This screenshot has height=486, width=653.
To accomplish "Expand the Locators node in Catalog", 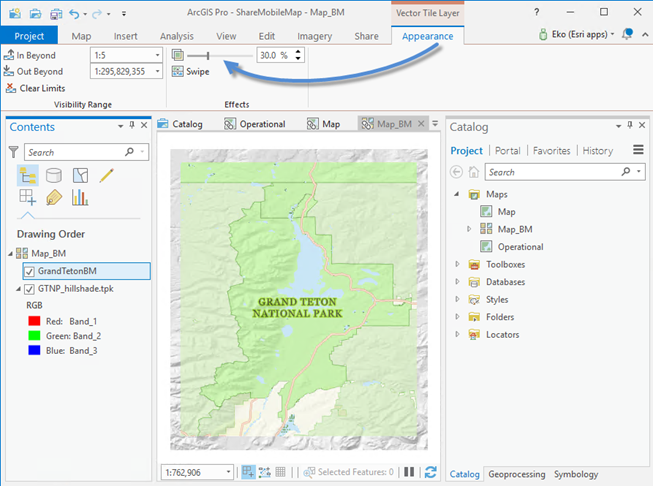I will pyautogui.click(x=457, y=334).
